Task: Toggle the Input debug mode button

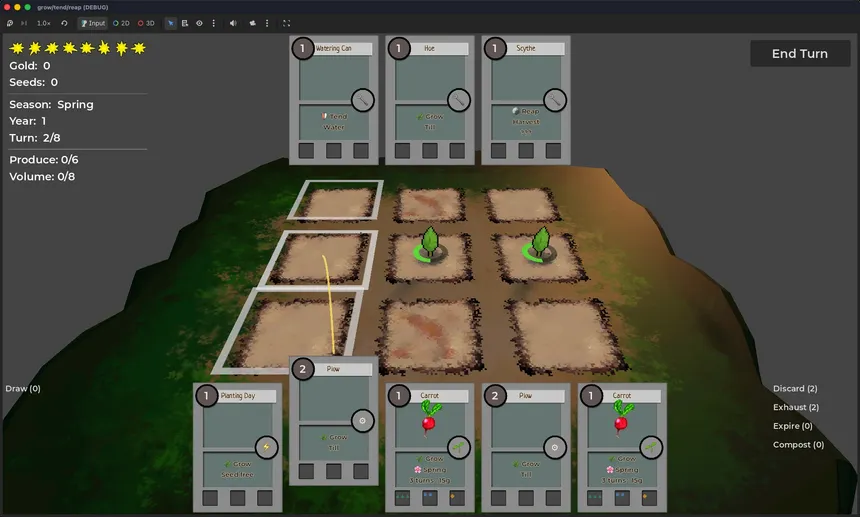Action: pos(92,22)
